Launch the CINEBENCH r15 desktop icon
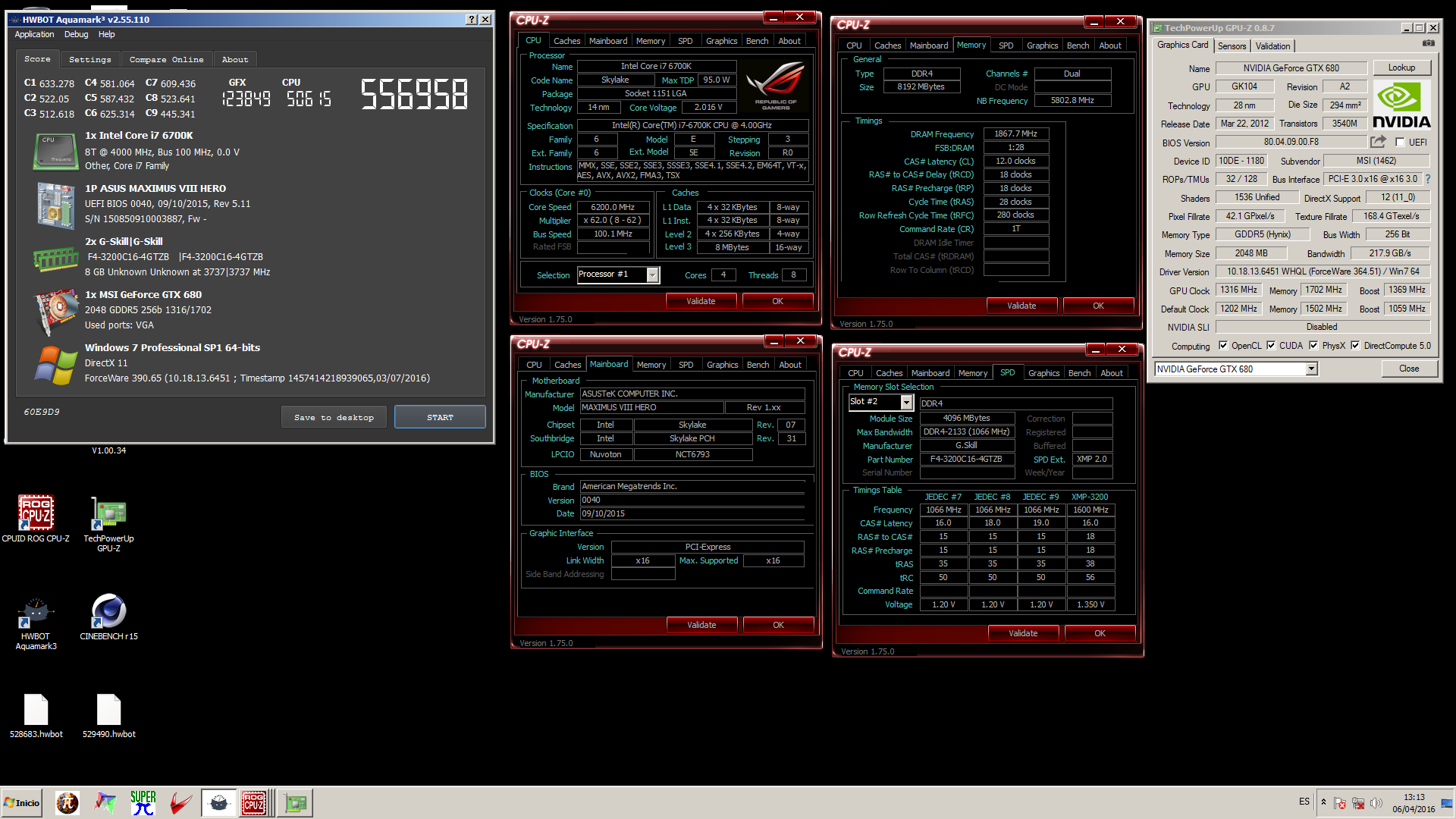The image size is (1456, 819). 108,617
